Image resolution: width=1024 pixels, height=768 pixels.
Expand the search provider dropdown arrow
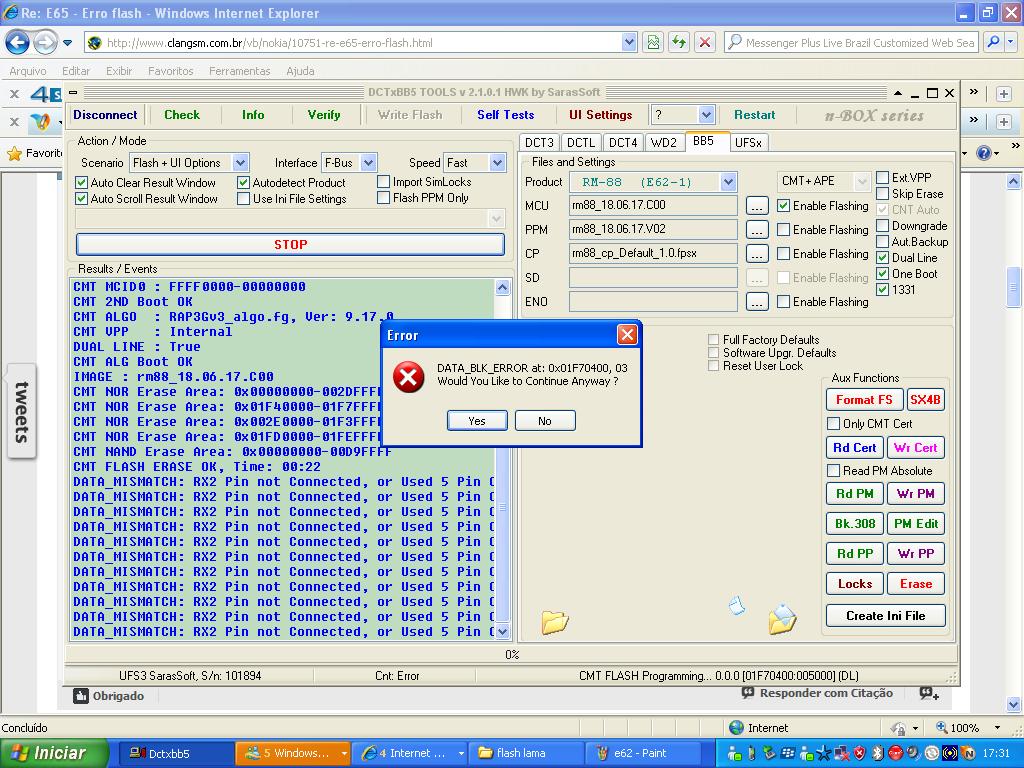click(1011, 42)
